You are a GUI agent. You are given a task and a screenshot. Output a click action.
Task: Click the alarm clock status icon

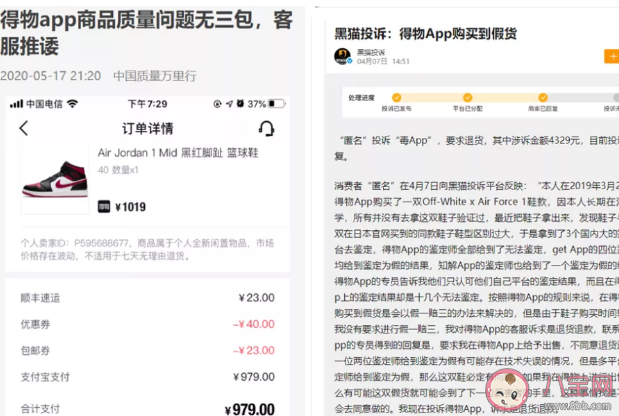(x=240, y=104)
